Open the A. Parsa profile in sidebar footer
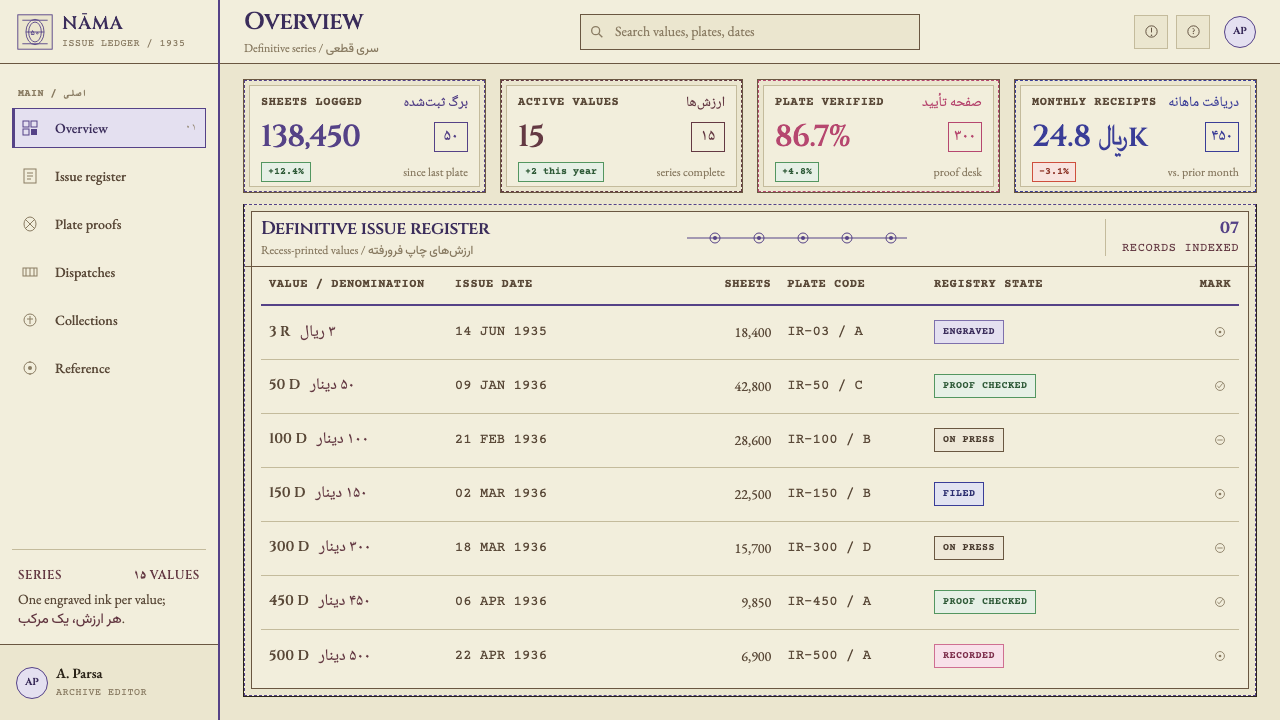Image resolution: width=1280 pixels, height=720 pixels. point(109,682)
